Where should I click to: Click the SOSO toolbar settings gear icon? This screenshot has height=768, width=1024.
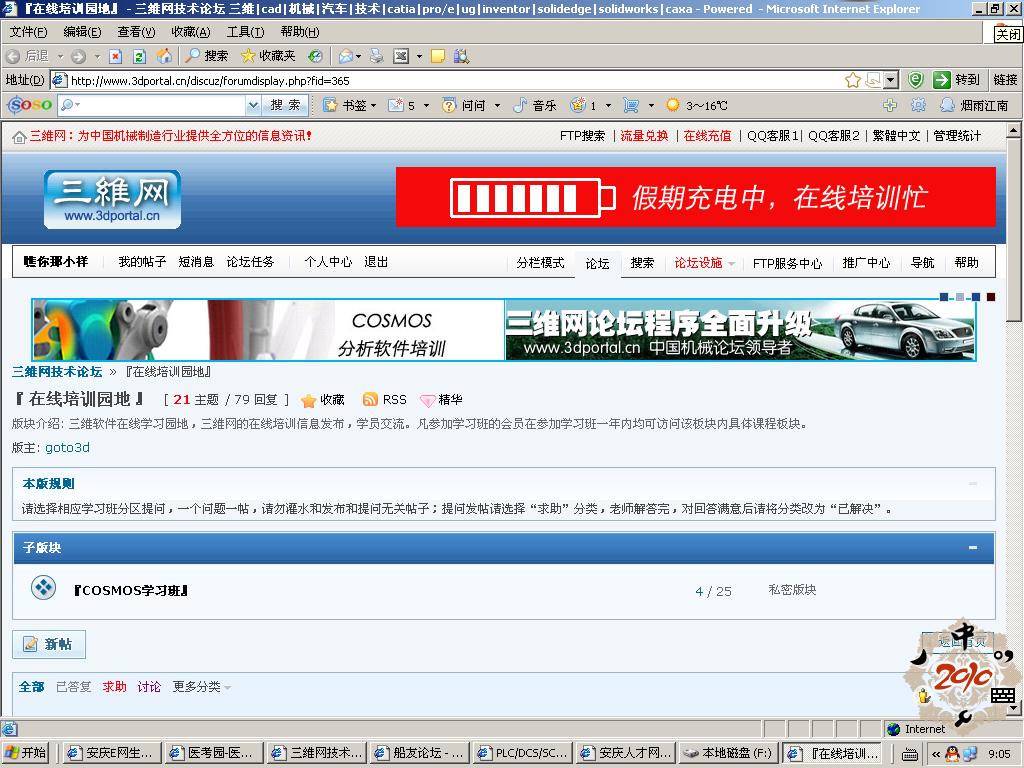point(918,105)
